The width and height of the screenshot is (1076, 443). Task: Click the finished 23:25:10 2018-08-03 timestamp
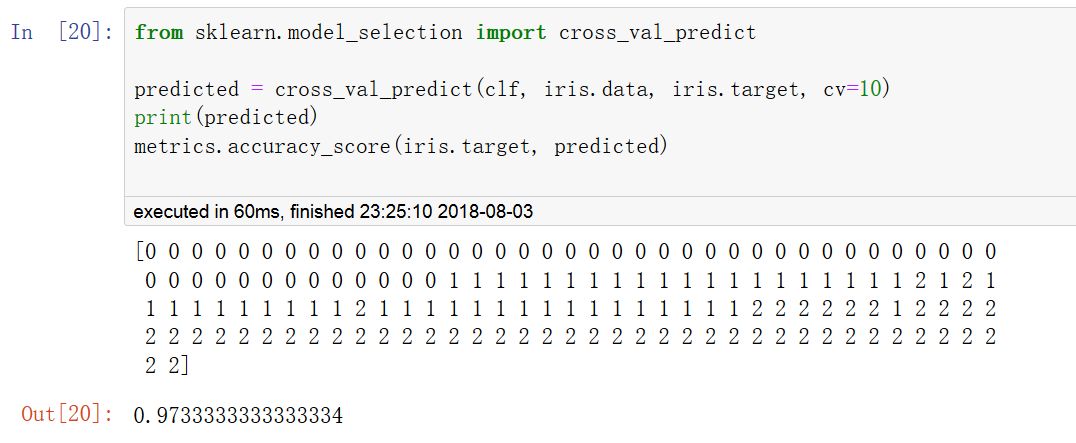[420, 212]
